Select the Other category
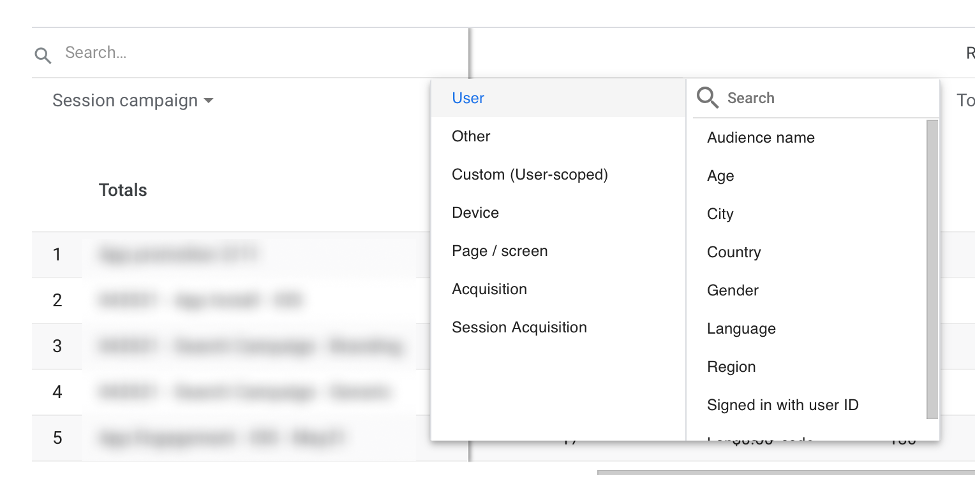Image resolution: width=977 pixels, height=477 pixels. tap(471, 136)
